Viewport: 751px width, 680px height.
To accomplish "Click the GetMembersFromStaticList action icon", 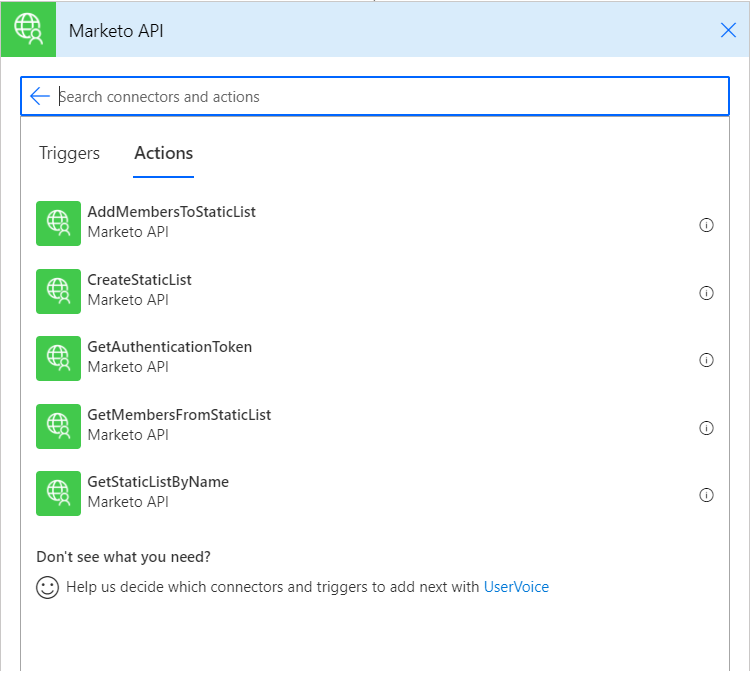I will (x=58, y=426).
